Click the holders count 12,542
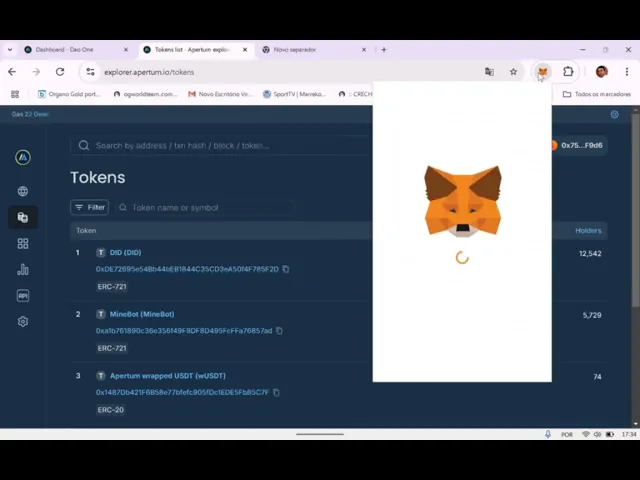 point(590,253)
